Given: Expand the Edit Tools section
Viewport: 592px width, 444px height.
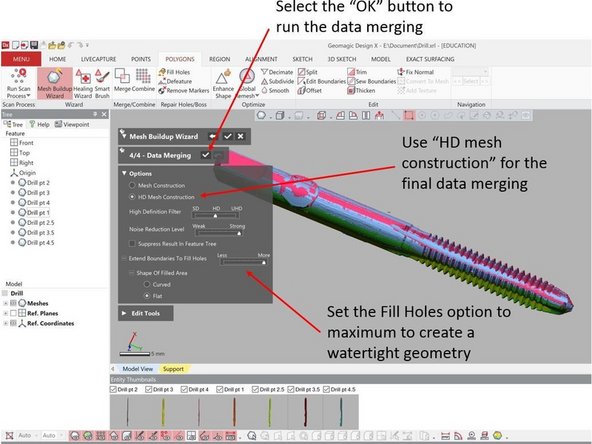Looking at the screenshot, I should [124, 313].
